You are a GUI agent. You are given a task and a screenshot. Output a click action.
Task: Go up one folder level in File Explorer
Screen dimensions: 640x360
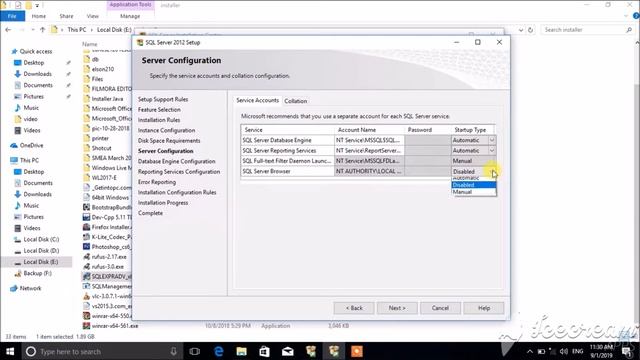pos(42,30)
